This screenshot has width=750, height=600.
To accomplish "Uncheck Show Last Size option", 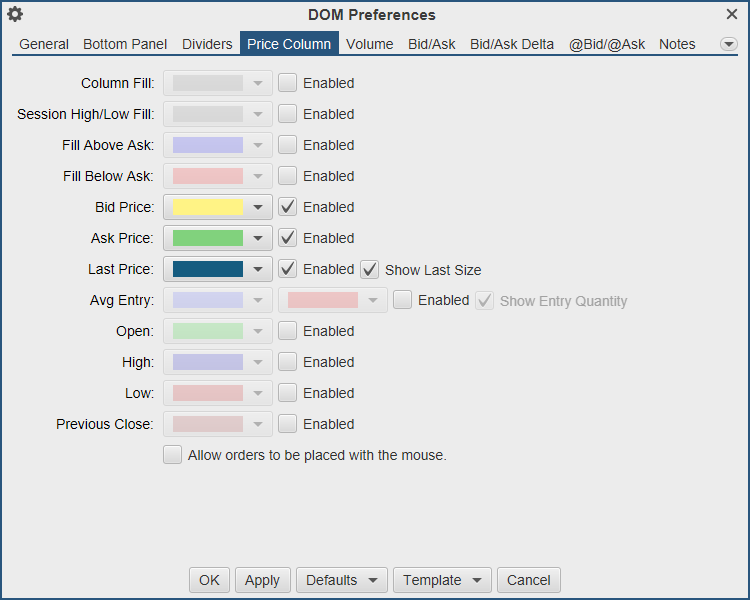I will pyautogui.click(x=370, y=269).
